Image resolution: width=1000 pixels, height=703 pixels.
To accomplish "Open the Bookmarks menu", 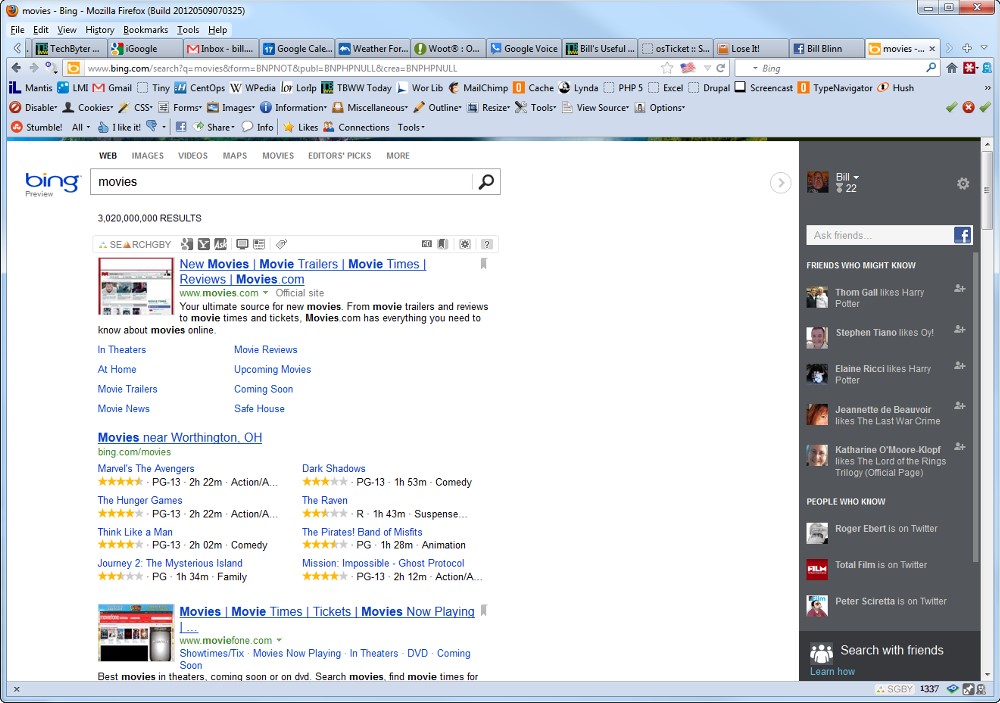I will tap(145, 29).
